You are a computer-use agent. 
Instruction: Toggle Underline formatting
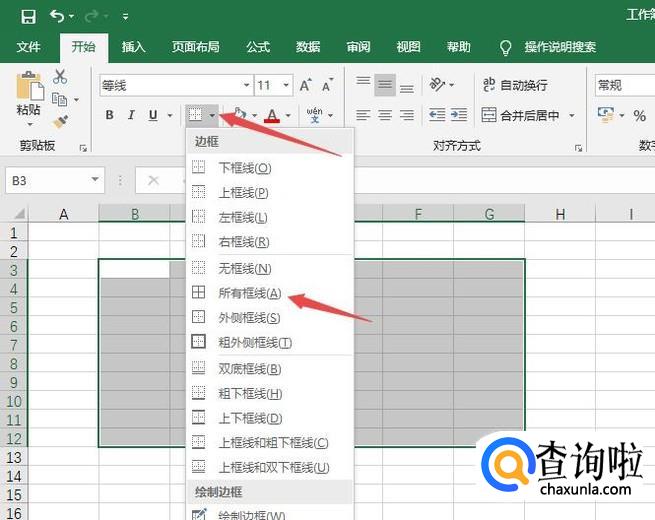pos(153,115)
